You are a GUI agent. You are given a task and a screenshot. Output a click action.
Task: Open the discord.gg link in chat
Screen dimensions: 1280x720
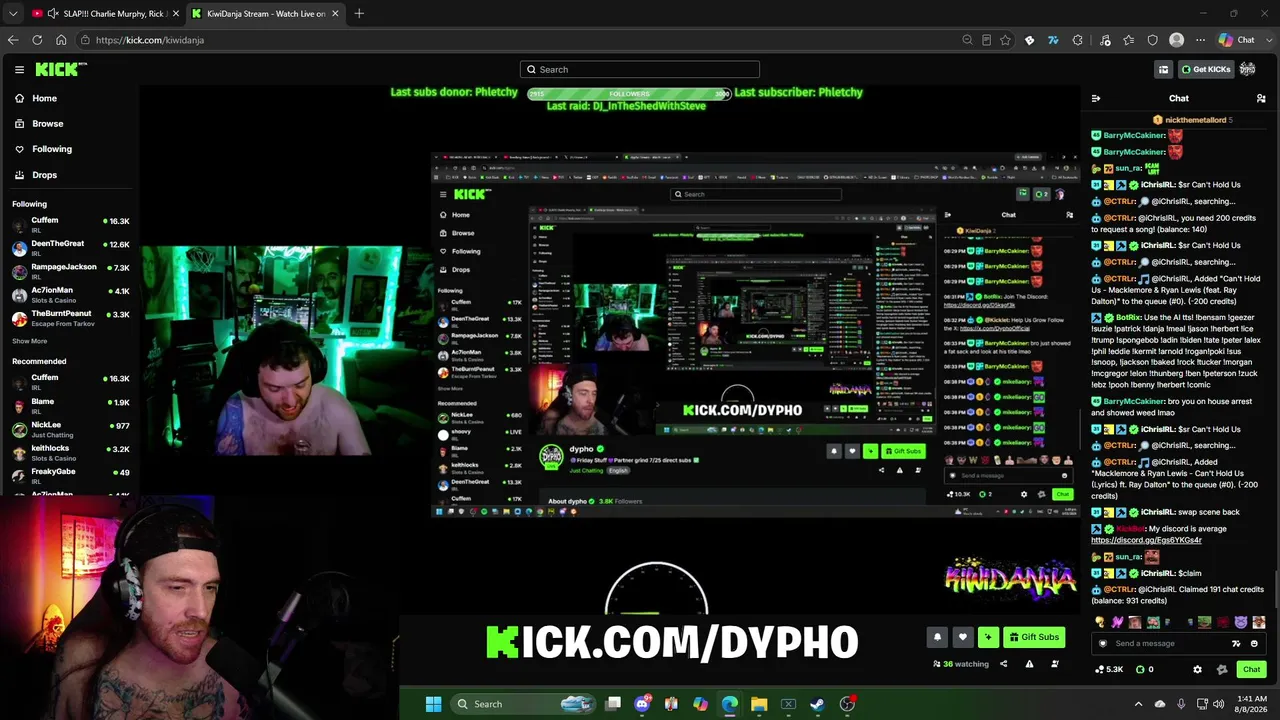pos(1146,540)
